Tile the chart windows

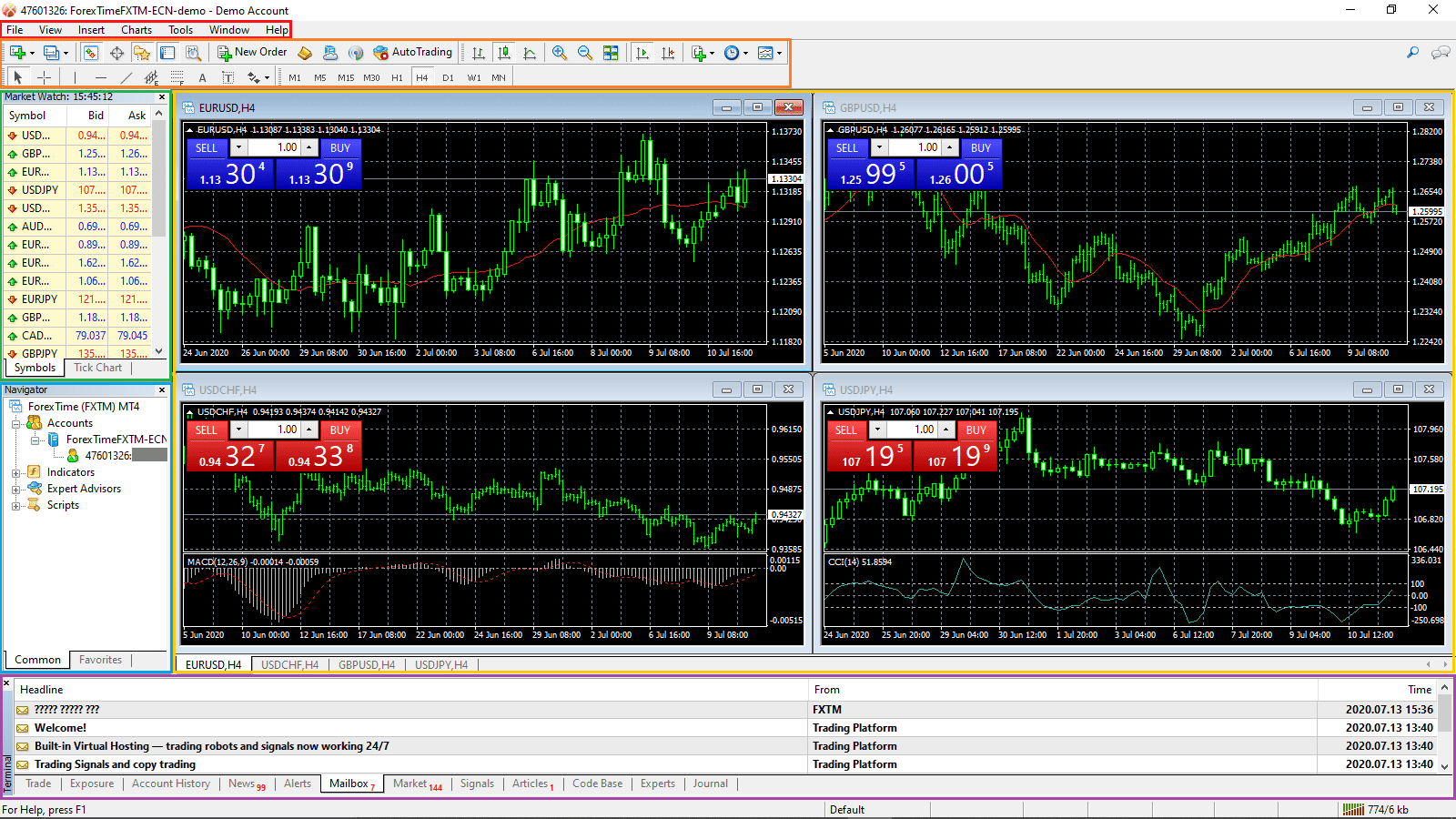[x=612, y=52]
